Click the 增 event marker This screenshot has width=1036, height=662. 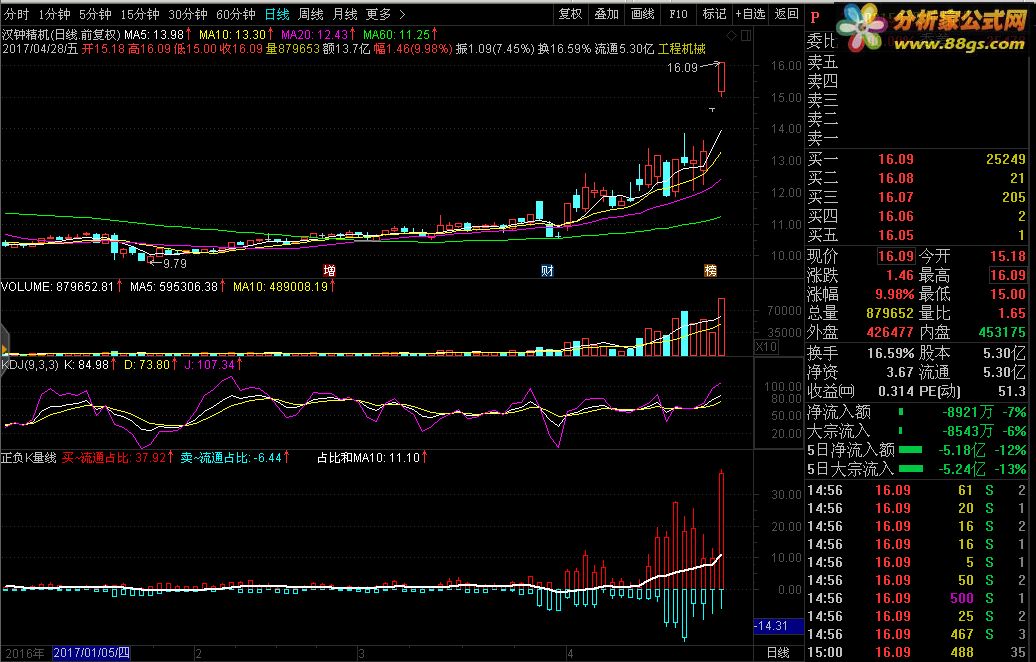329,270
